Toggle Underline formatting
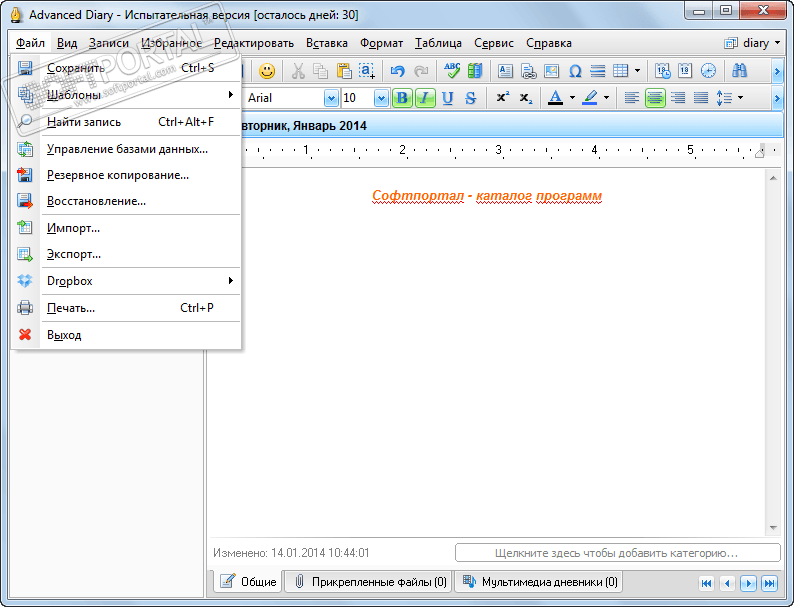The width and height of the screenshot is (794, 607). [x=447, y=98]
